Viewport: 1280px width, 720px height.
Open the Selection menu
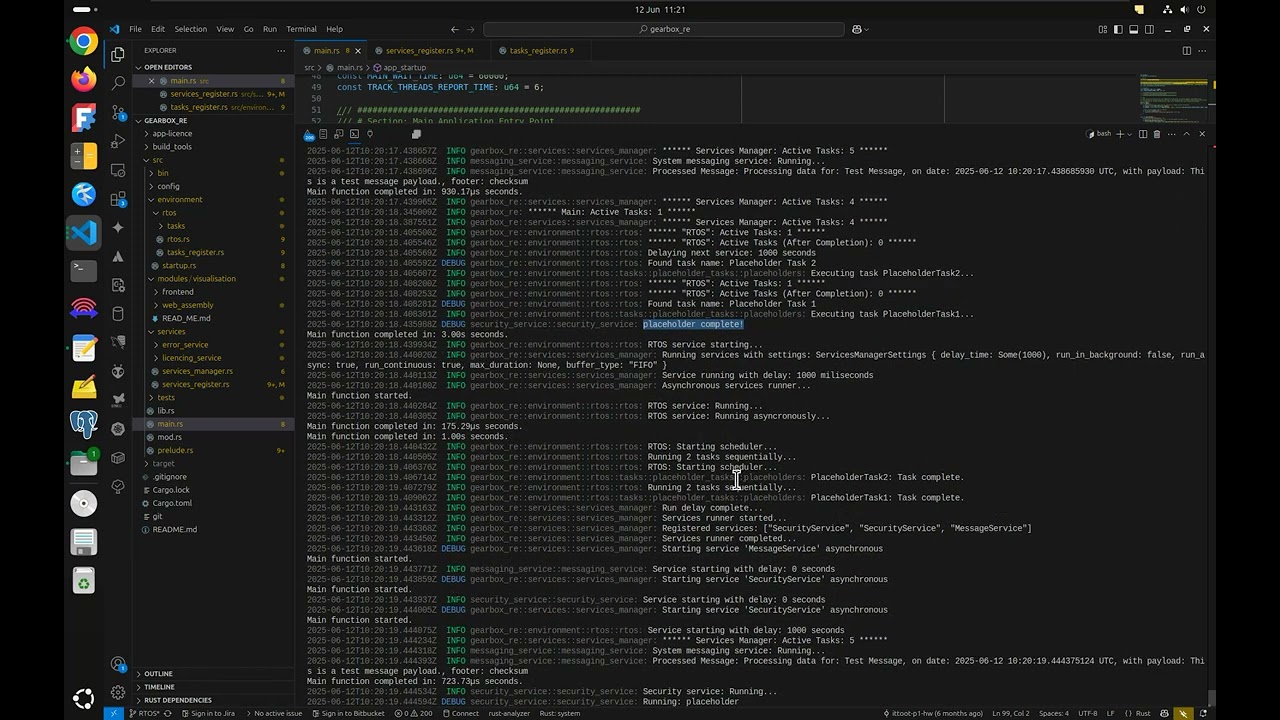point(190,29)
